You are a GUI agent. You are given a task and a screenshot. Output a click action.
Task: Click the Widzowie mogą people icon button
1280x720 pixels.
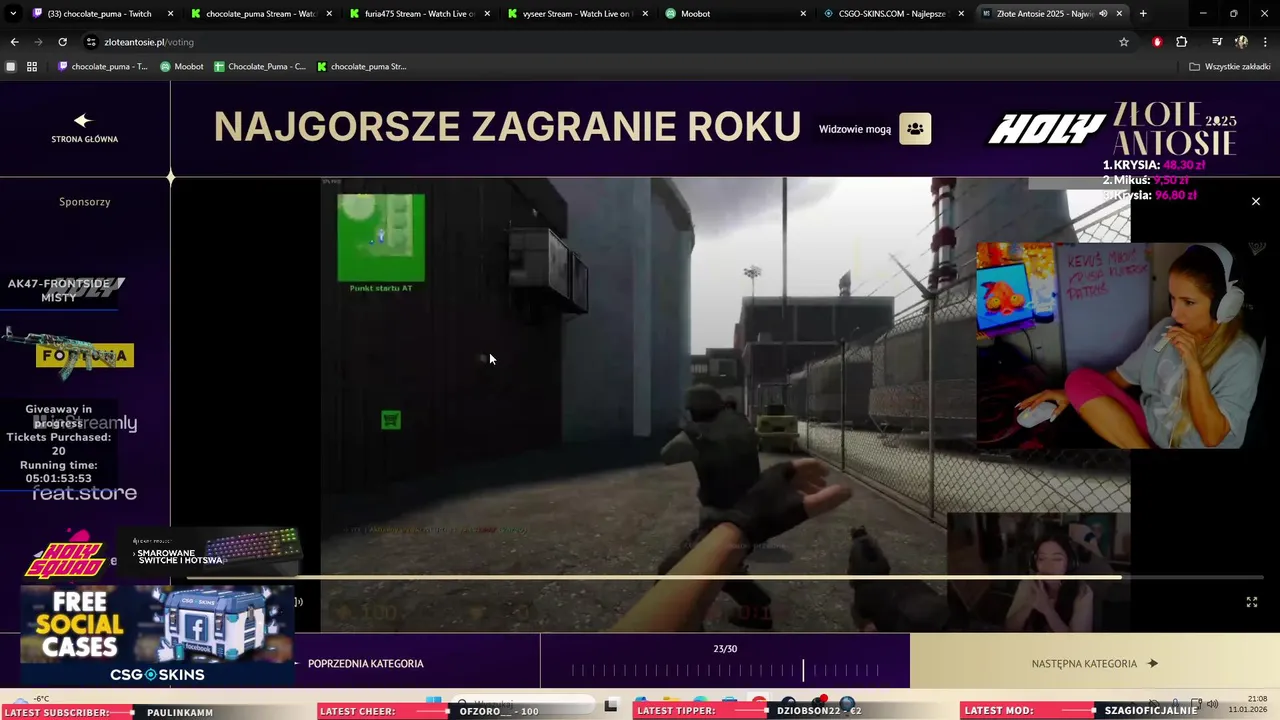pos(915,129)
